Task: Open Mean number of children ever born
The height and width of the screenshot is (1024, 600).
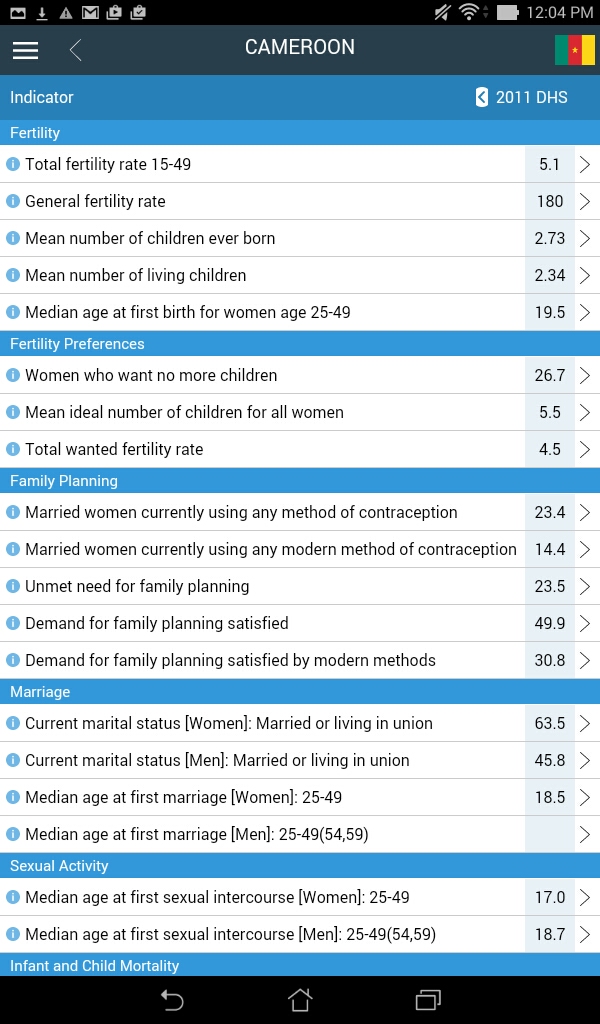Action: pyautogui.click(x=150, y=238)
